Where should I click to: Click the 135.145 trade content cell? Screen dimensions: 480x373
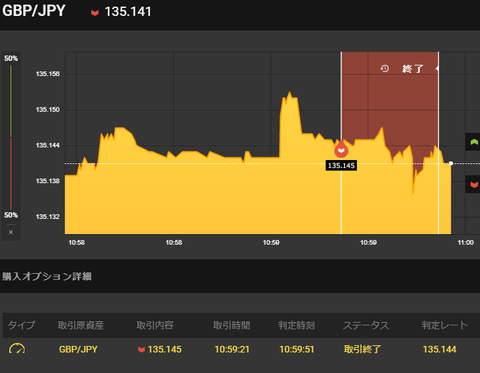[x=160, y=349]
